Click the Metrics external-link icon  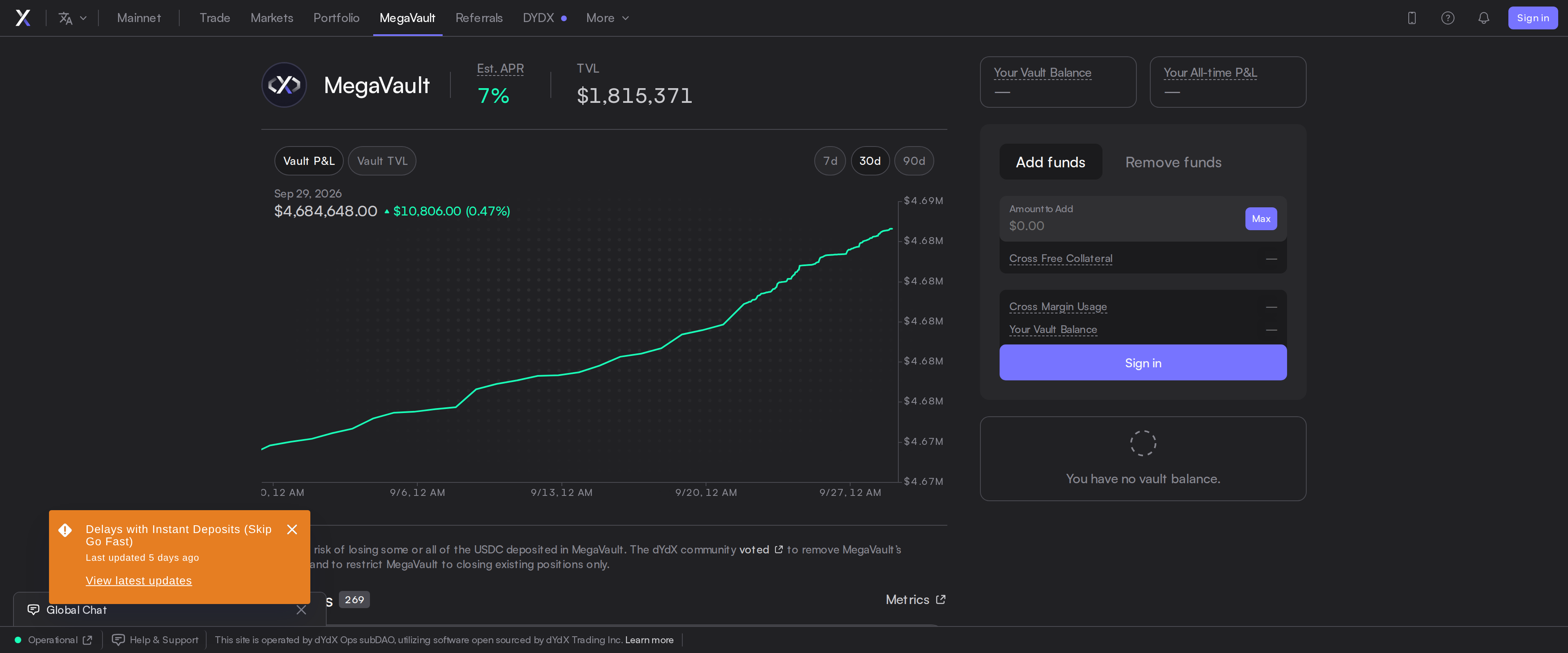[940, 600]
